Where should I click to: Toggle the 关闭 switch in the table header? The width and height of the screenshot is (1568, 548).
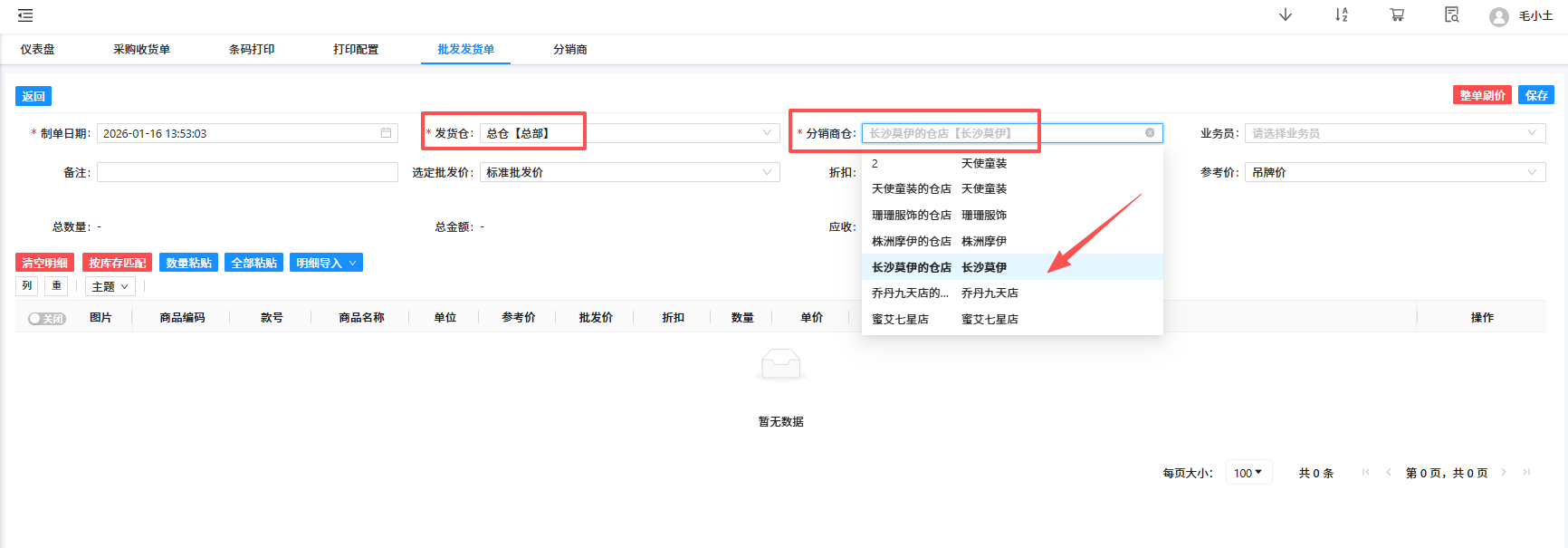coord(47,319)
